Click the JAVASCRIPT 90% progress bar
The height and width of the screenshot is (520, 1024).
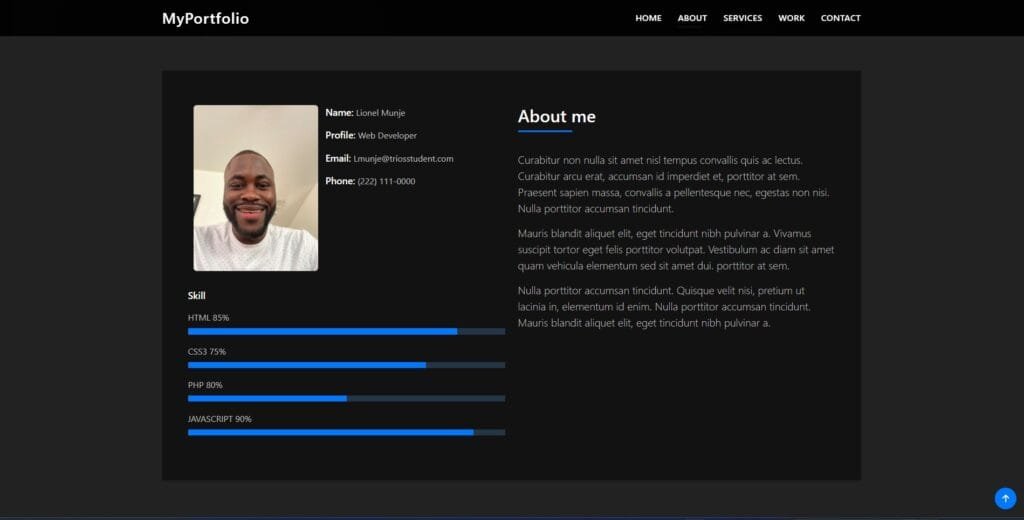pos(346,432)
